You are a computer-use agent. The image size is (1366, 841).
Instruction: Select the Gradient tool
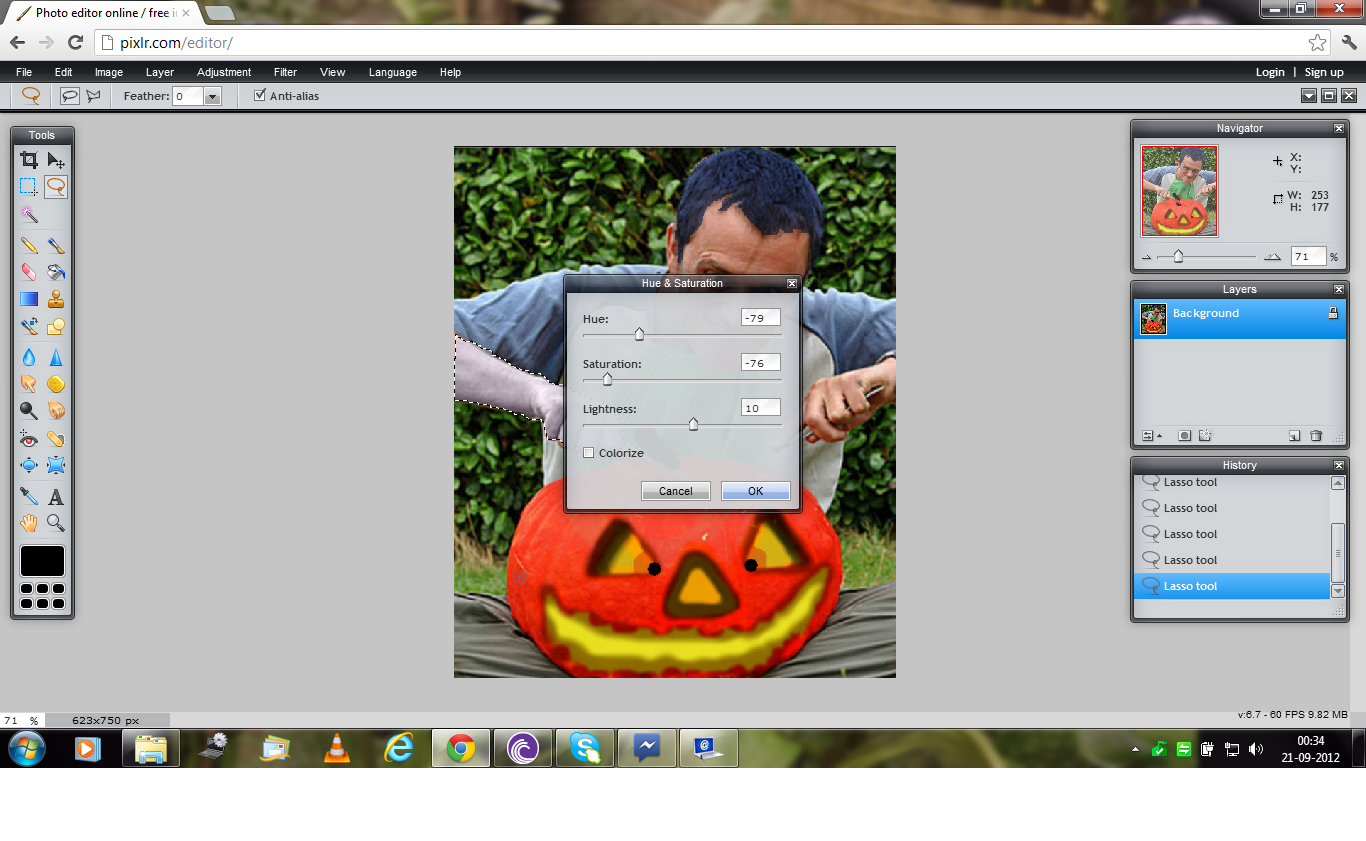(29, 299)
